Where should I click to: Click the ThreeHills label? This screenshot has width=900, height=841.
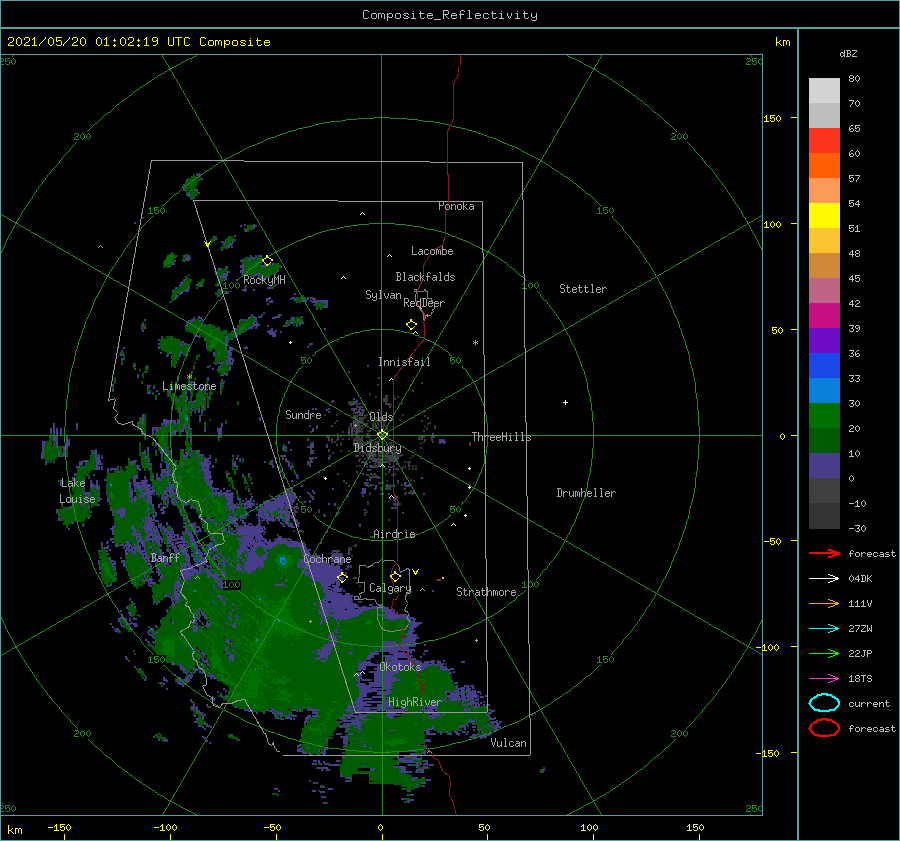point(502,437)
